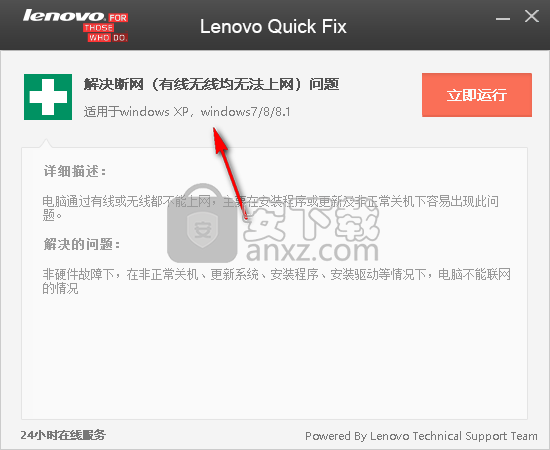Image resolution: width=550 pixels, height=450 pixels.
Task: Click the panel's small pointer notch under the cross icon
Action: click(46, 143)
